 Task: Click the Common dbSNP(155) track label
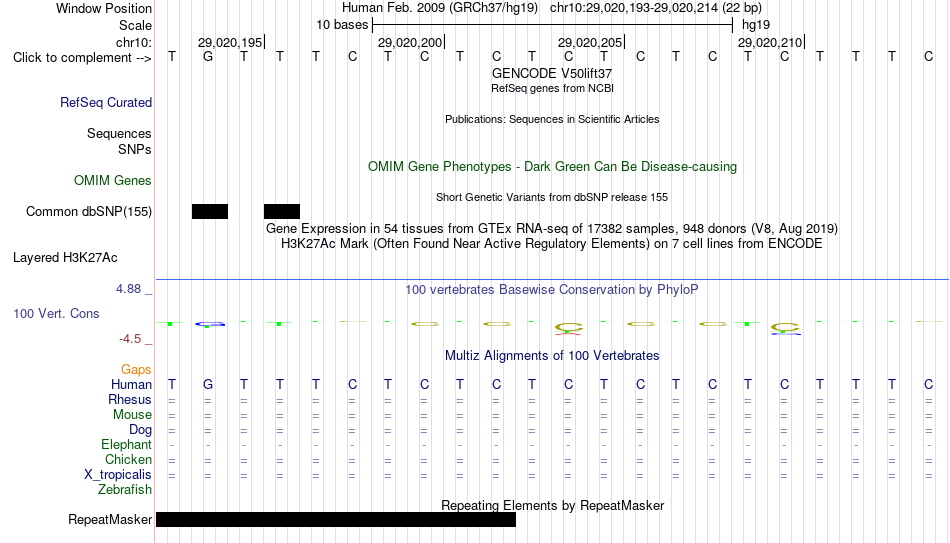(89, 212)
